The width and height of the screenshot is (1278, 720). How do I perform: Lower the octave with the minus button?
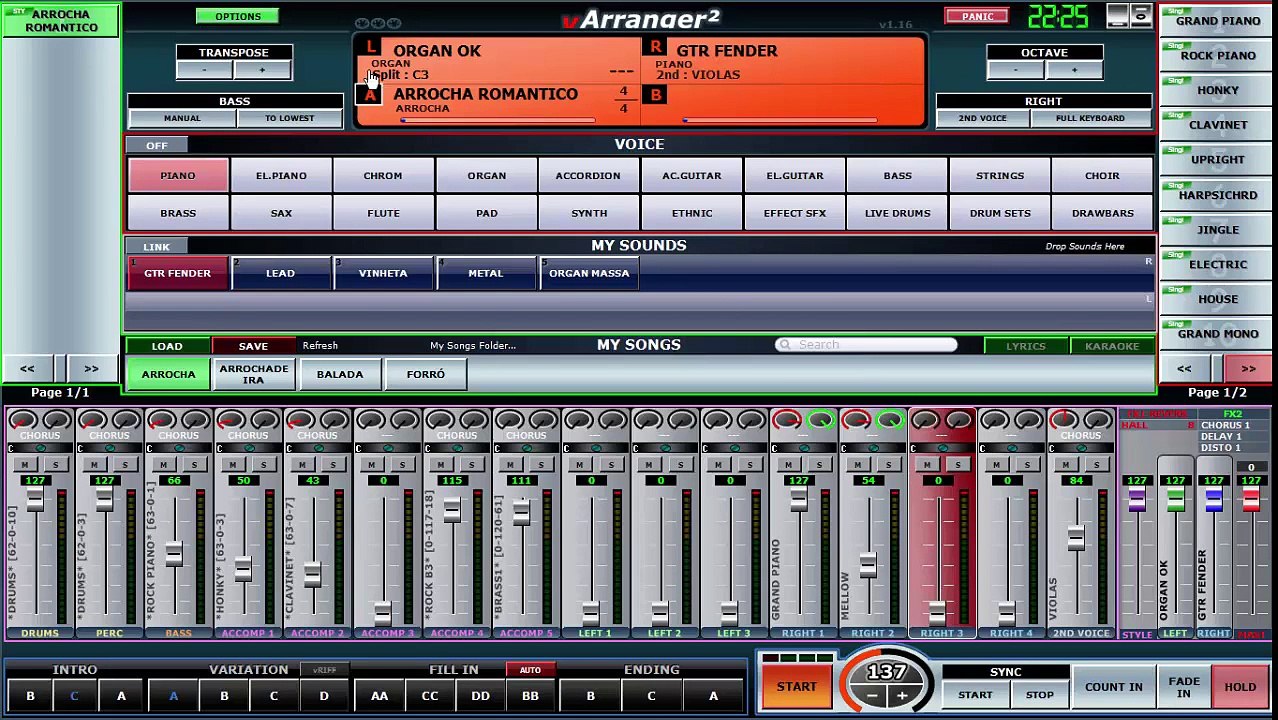pos(1015,70)
